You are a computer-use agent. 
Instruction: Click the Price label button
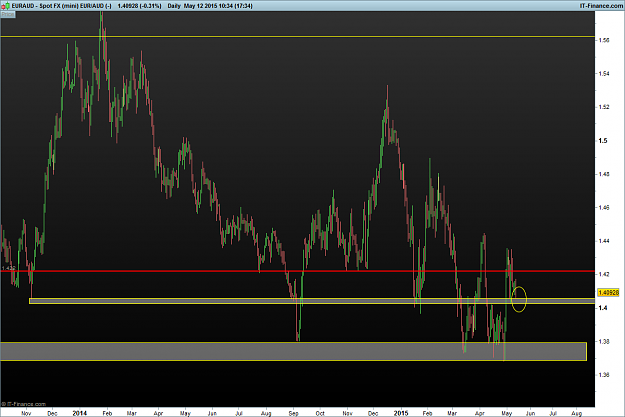[8, 14]
